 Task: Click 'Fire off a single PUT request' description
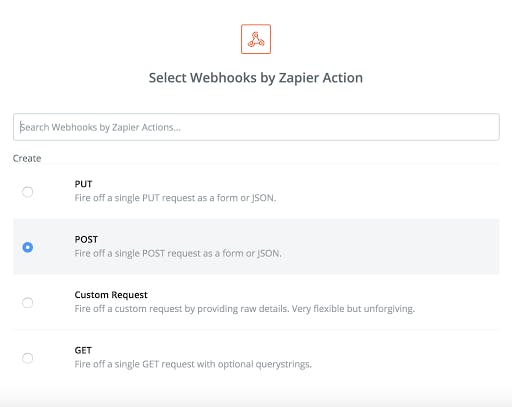point(175,198)
